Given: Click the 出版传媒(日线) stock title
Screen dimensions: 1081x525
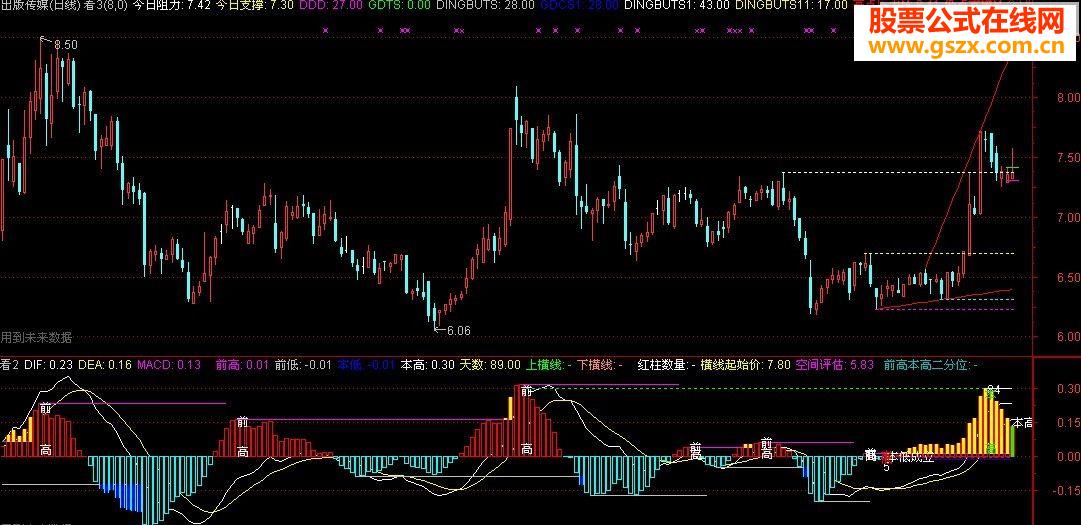Looking at the screenshot, I should 40,6.
